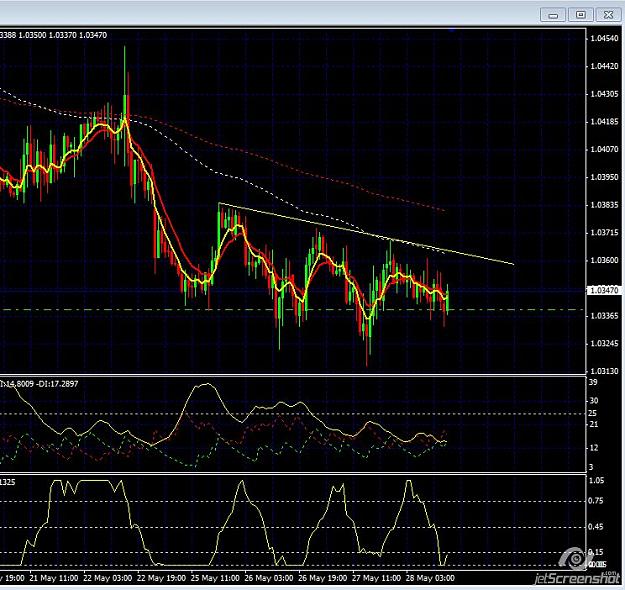Click price scale value 1.04305
This screenshot has width=625, height=590.
point(604,94)
